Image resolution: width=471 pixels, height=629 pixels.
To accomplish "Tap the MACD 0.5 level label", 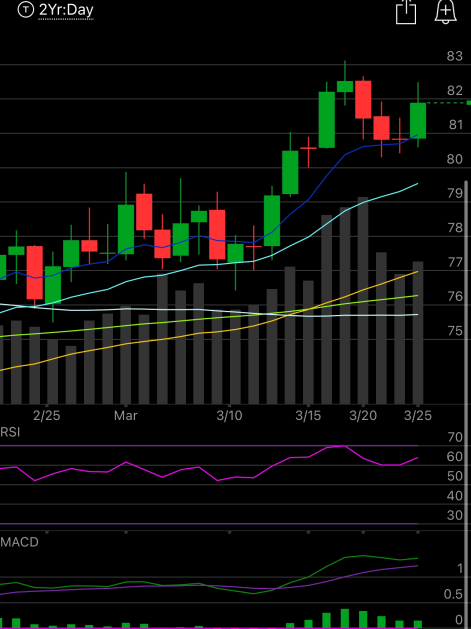I will [453, 595].
